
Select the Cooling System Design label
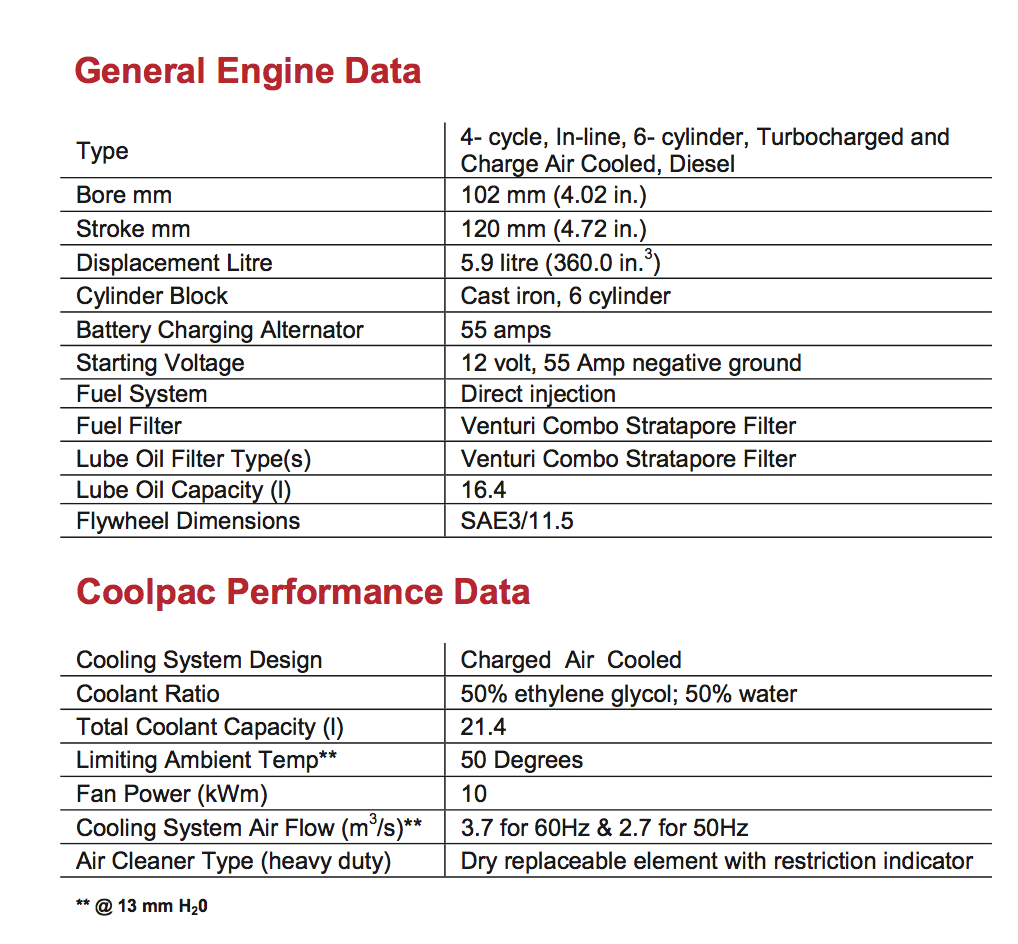(x=199, y=660)
